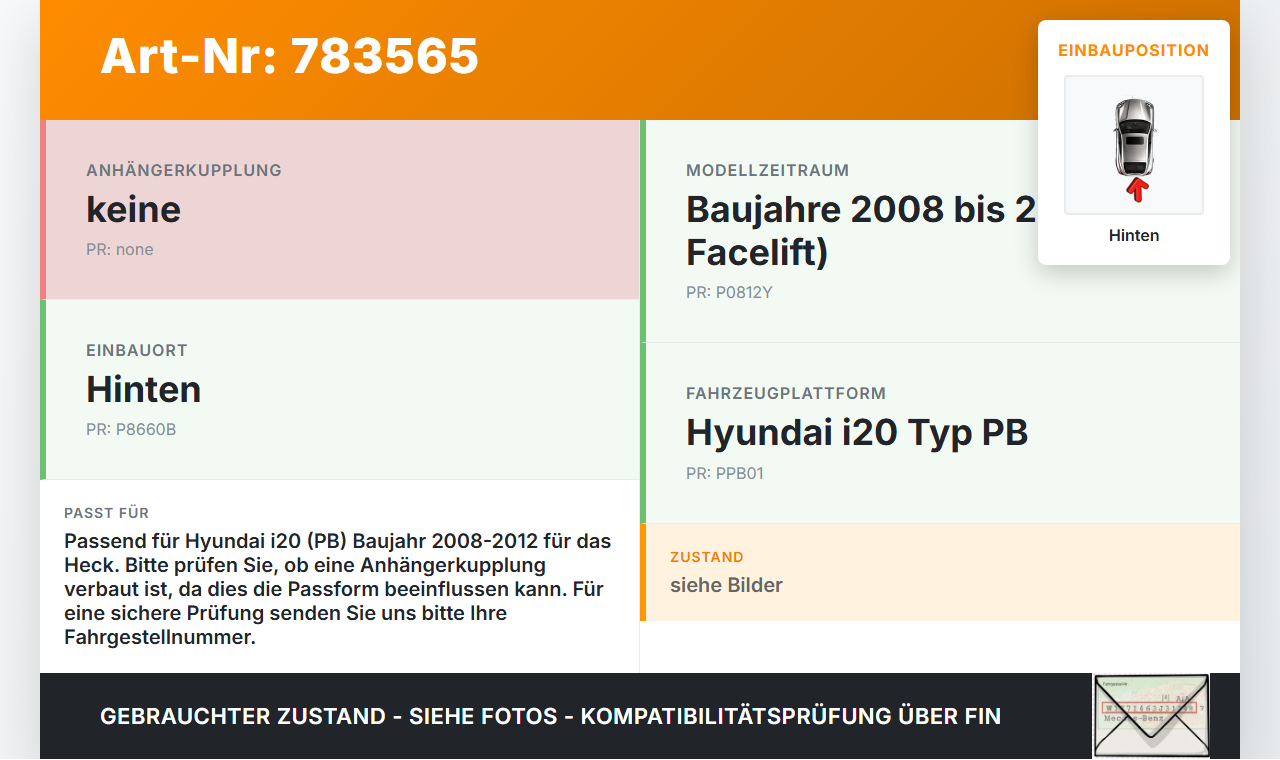
Task: Click the FAHRZEUGPLATTFORM label
Action: pos(786,393)
